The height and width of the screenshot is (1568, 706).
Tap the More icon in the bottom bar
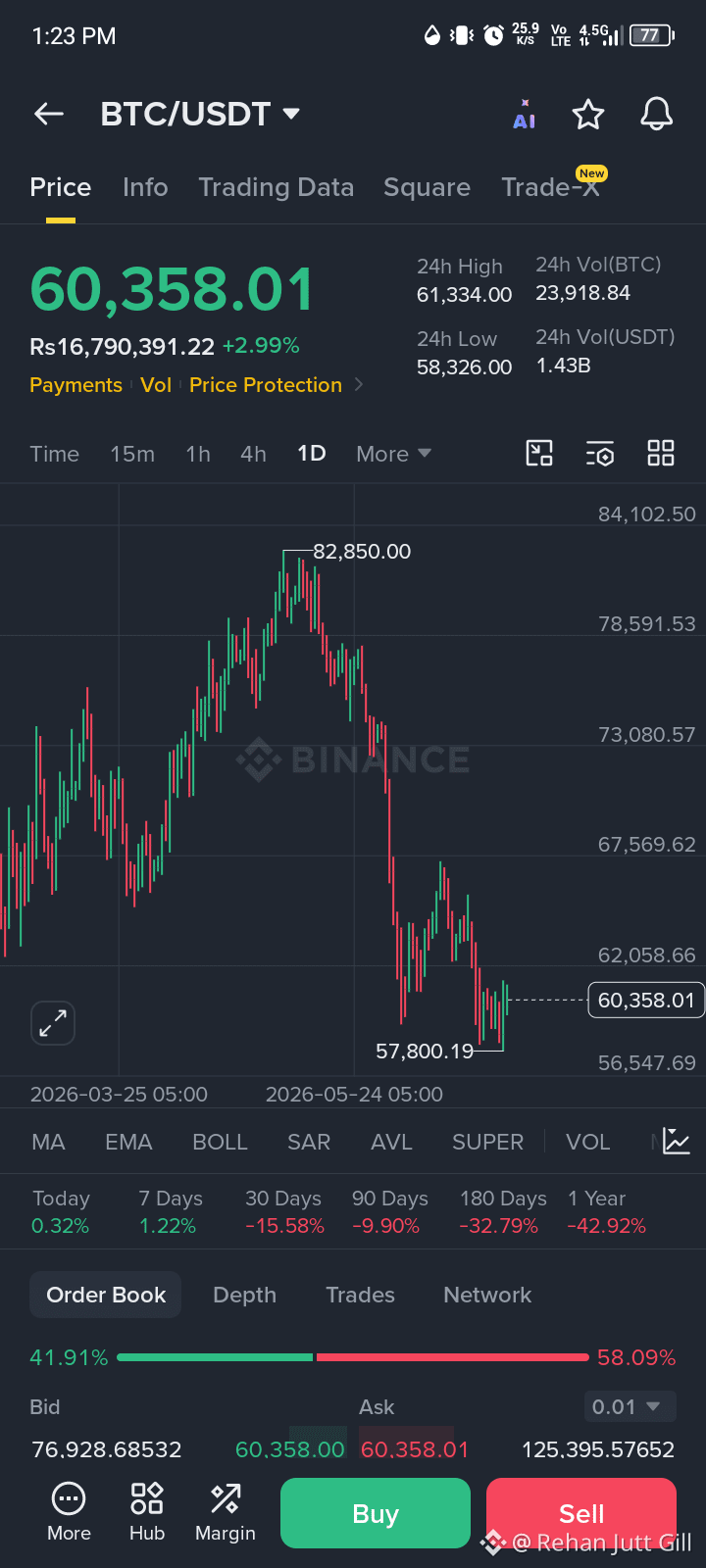(x=69, y=1513)
